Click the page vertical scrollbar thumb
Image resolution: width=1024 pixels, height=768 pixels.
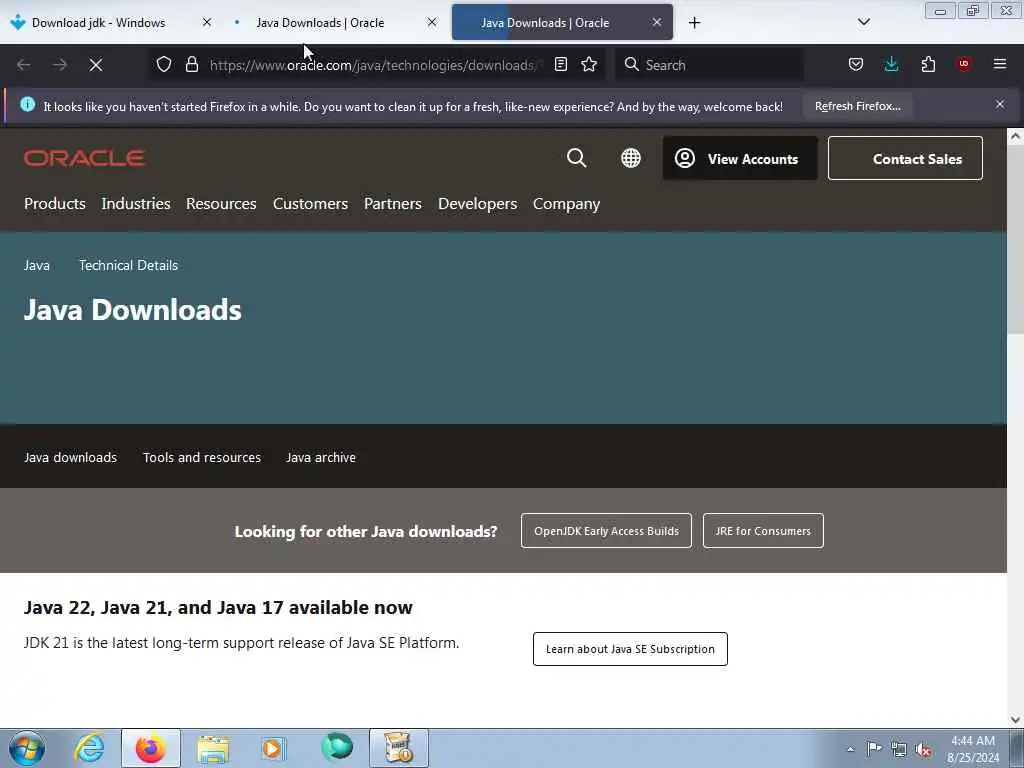[x=1016, y=242]
